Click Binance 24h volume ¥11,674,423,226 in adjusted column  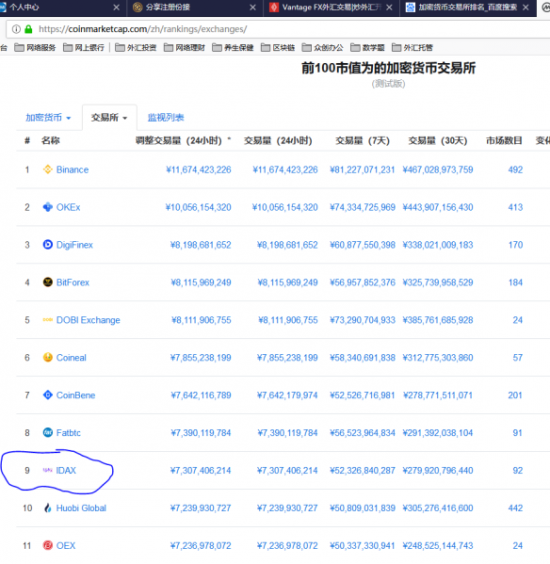[199, 169]
